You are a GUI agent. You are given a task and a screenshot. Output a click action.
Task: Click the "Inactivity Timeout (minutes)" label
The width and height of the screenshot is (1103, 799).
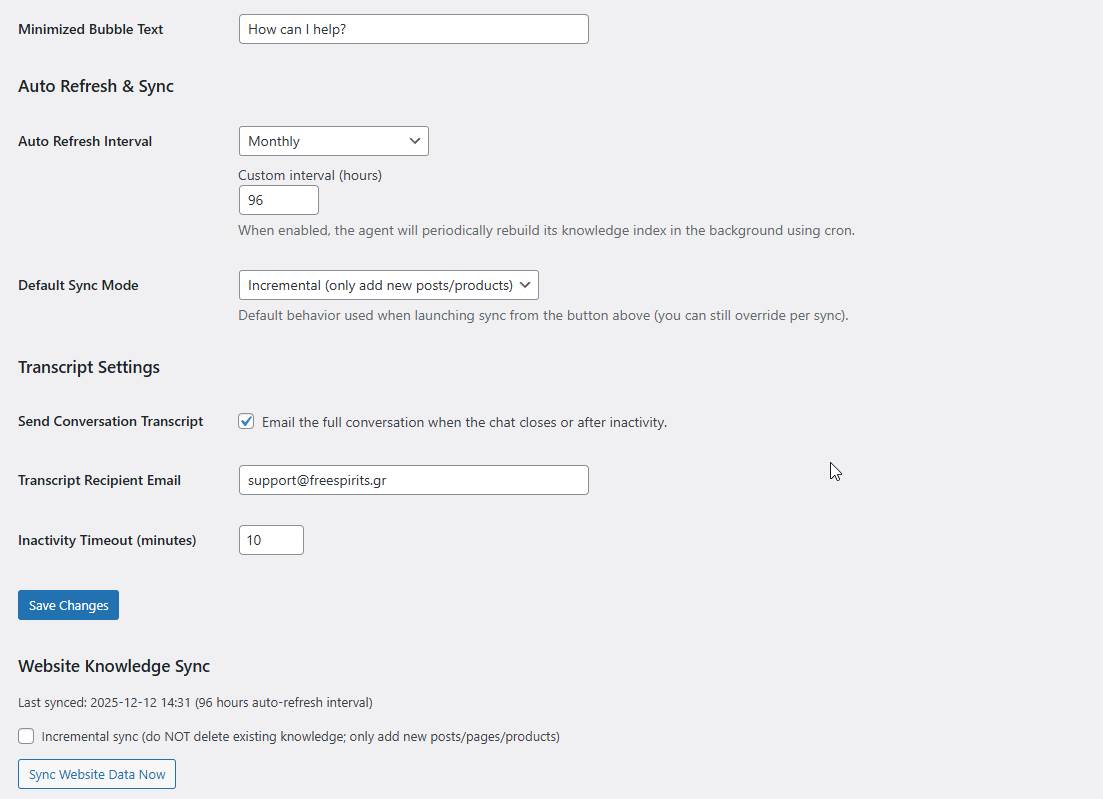click(x=107, y=540)
